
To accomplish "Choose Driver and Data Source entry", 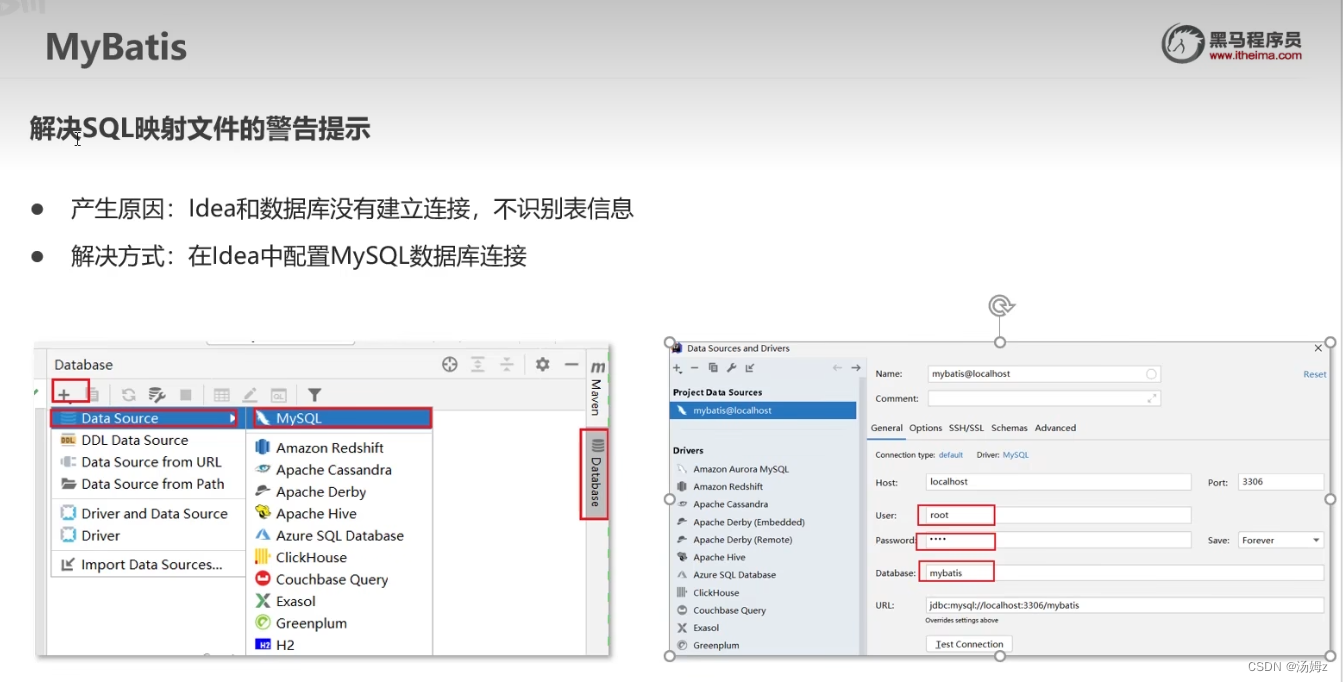I will pos(148,513).
